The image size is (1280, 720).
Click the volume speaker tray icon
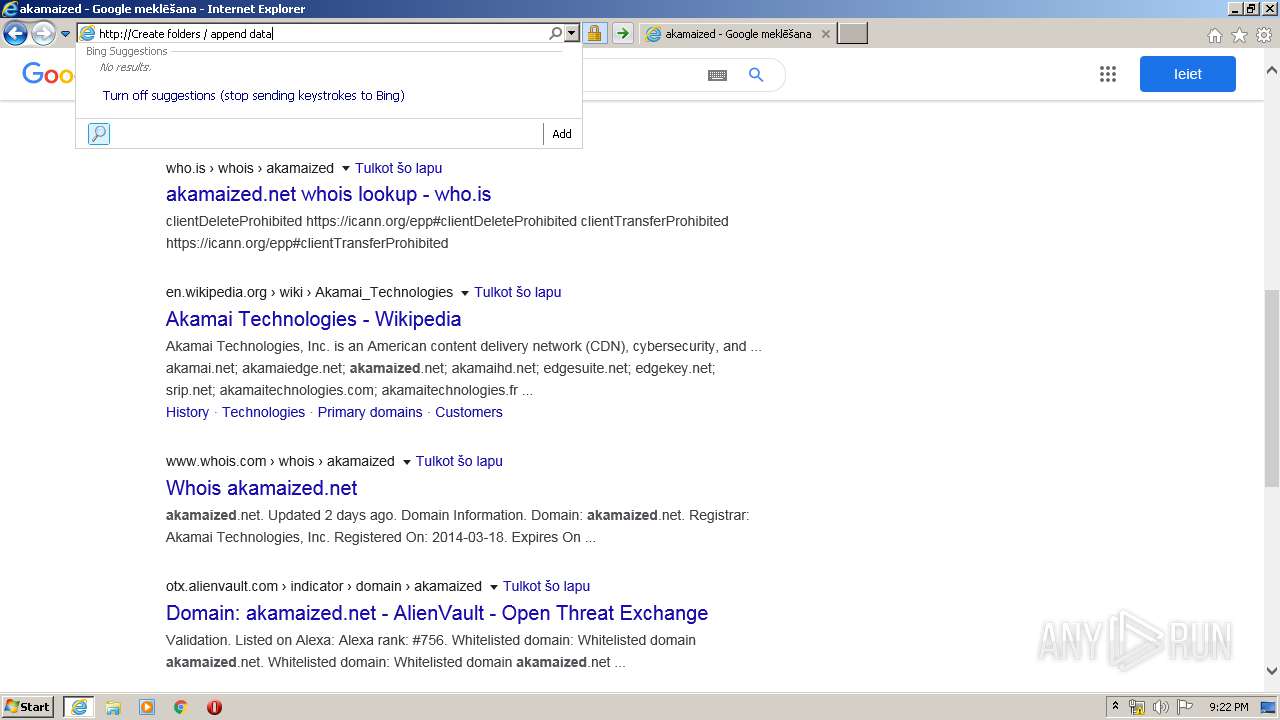pyautogui.click(x=1161, y=707)
